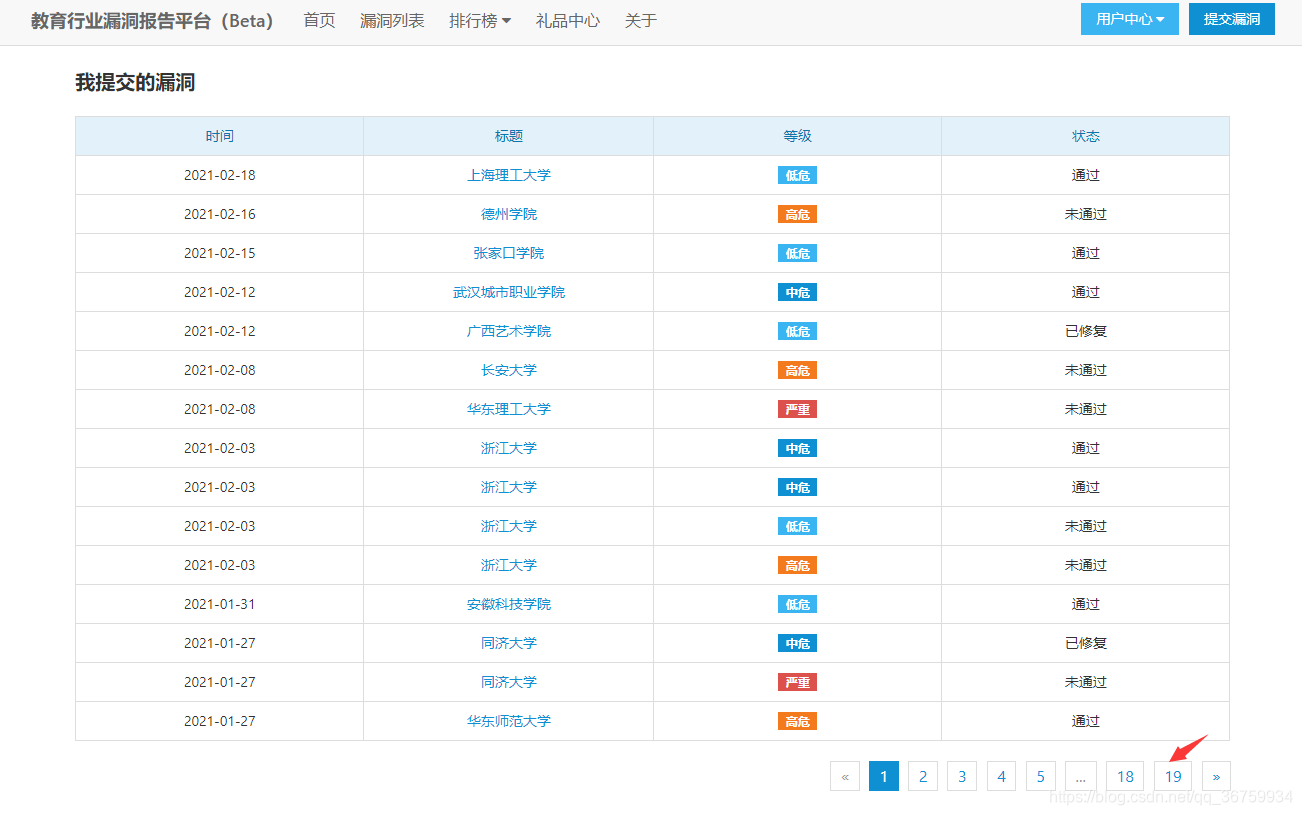Click 低危 badge on 安徽科技学院 row
Image resolution: width=1302 pixels, height=815 pixels.
pyautogui.click(x=797, y=604)
